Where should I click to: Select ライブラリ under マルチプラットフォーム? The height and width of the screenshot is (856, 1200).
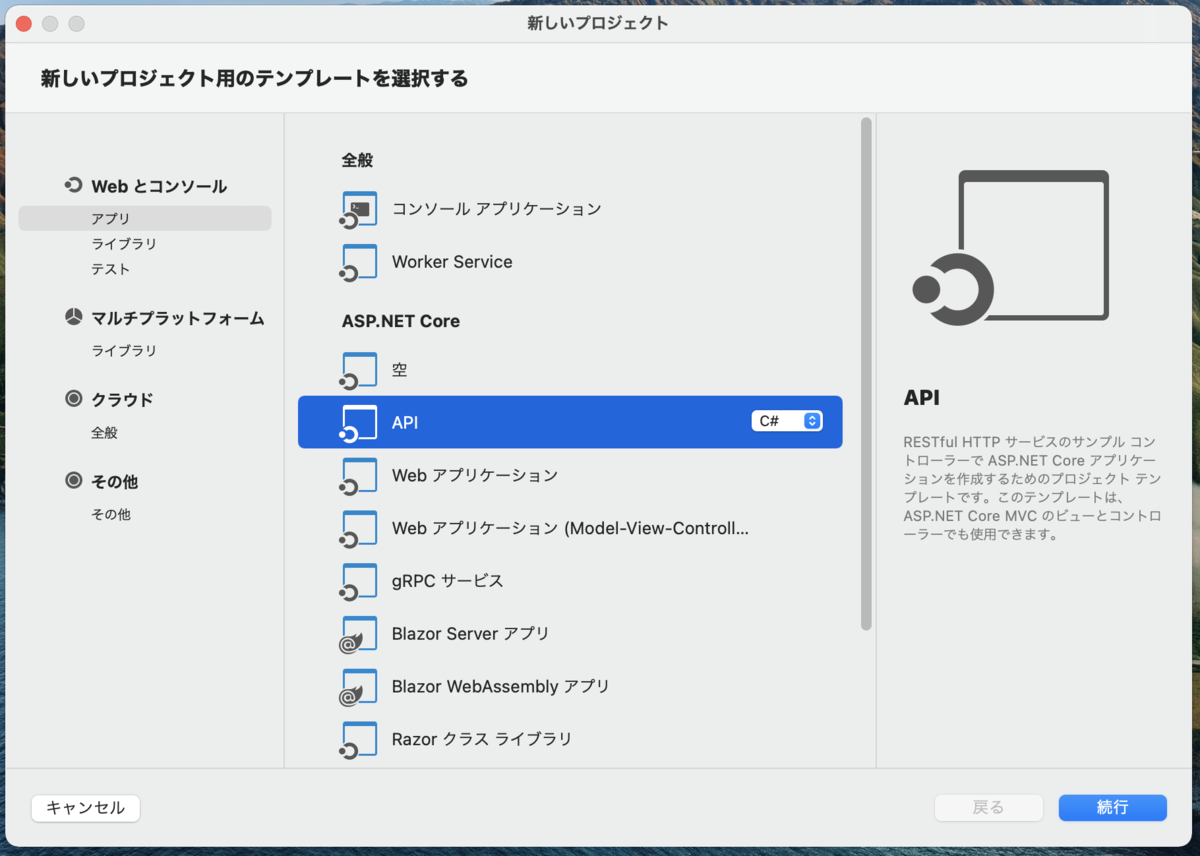pyautogui.click(x=124, y=351)
